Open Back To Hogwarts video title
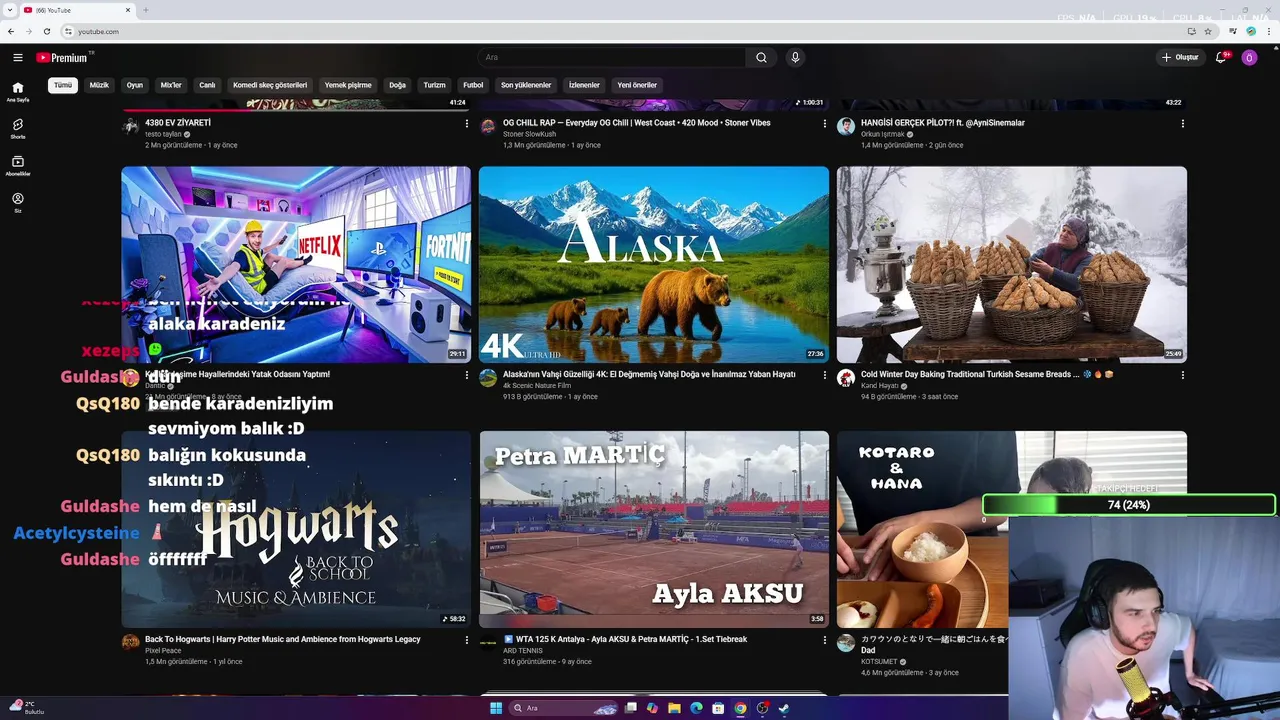The height and width of the screenshot is (720, 1280). click(283, 639)
